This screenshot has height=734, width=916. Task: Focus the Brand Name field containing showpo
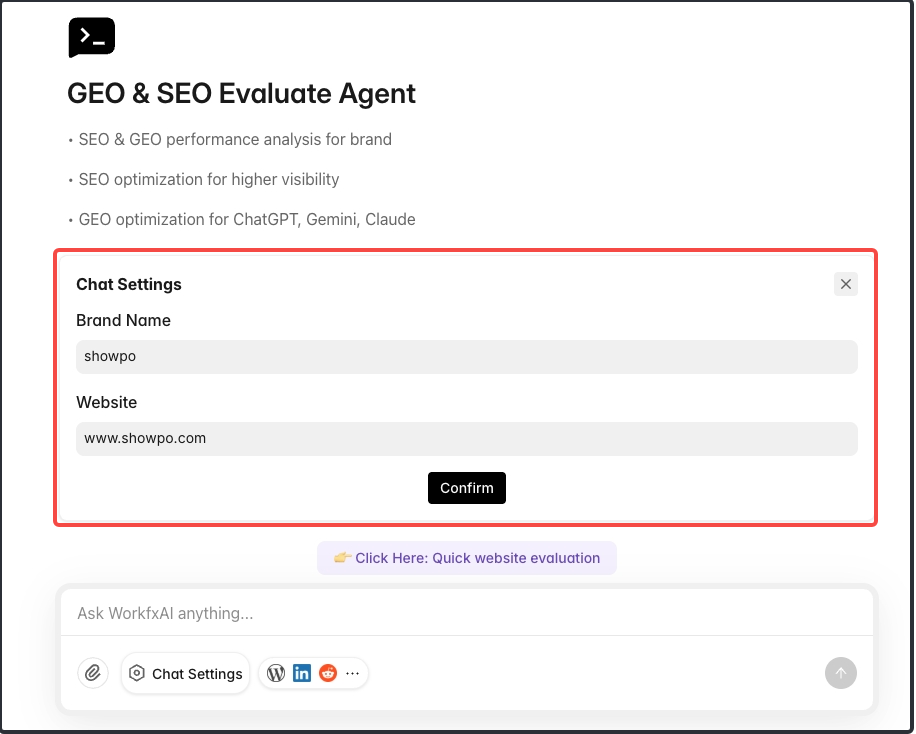coord(466,357)
